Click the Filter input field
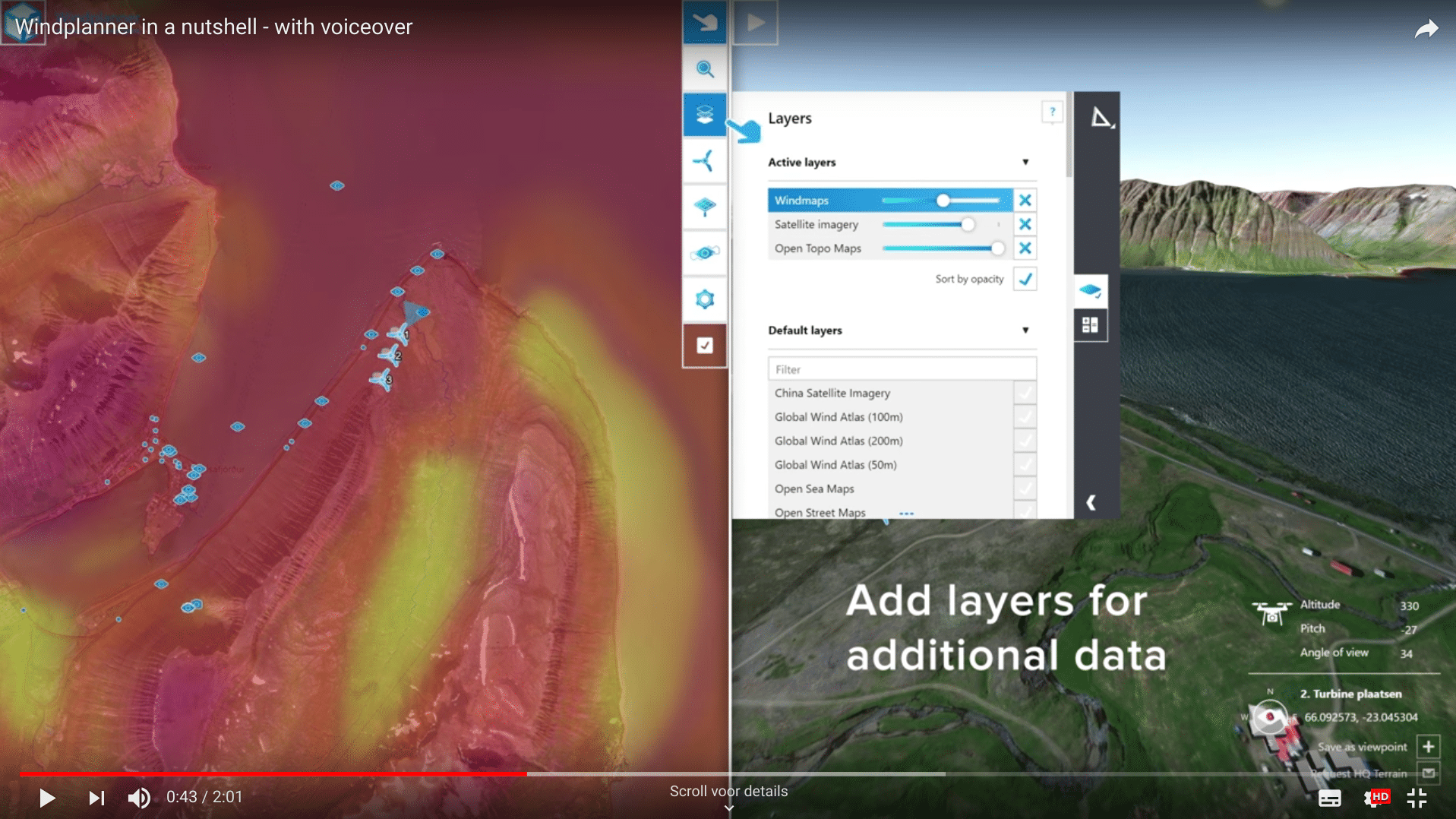 [x=902, y=369]
